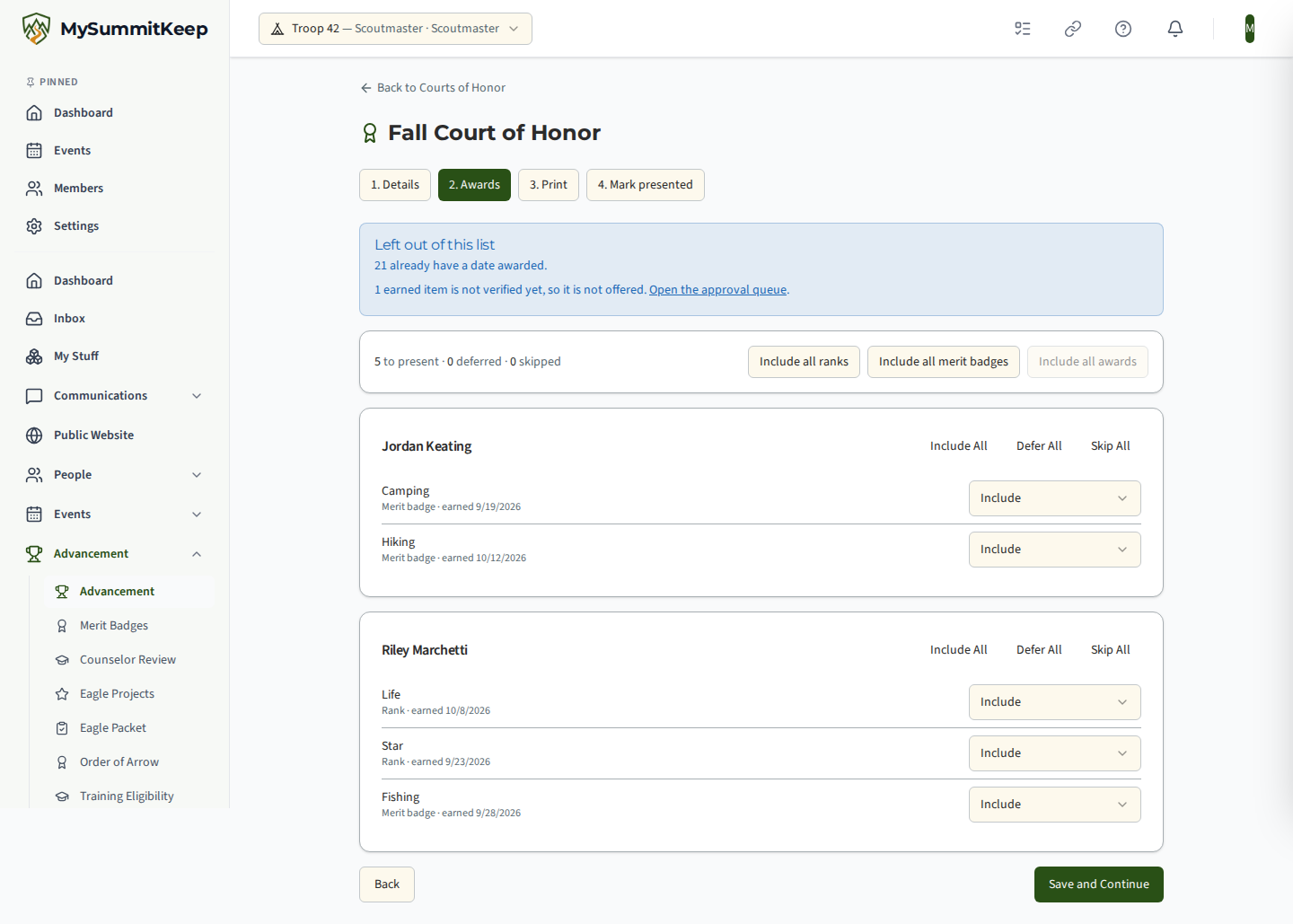
Task: Select the 2. Awards step
Action: (x=474, y=185)
